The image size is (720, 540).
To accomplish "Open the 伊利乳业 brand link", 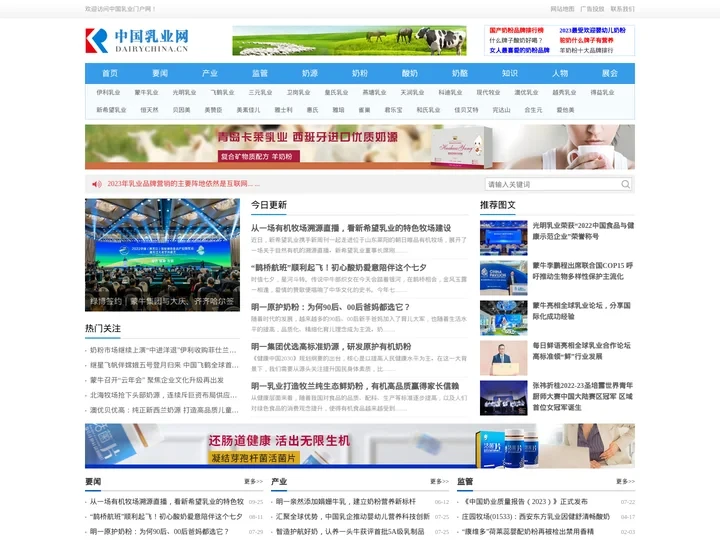I will point(108,92).
